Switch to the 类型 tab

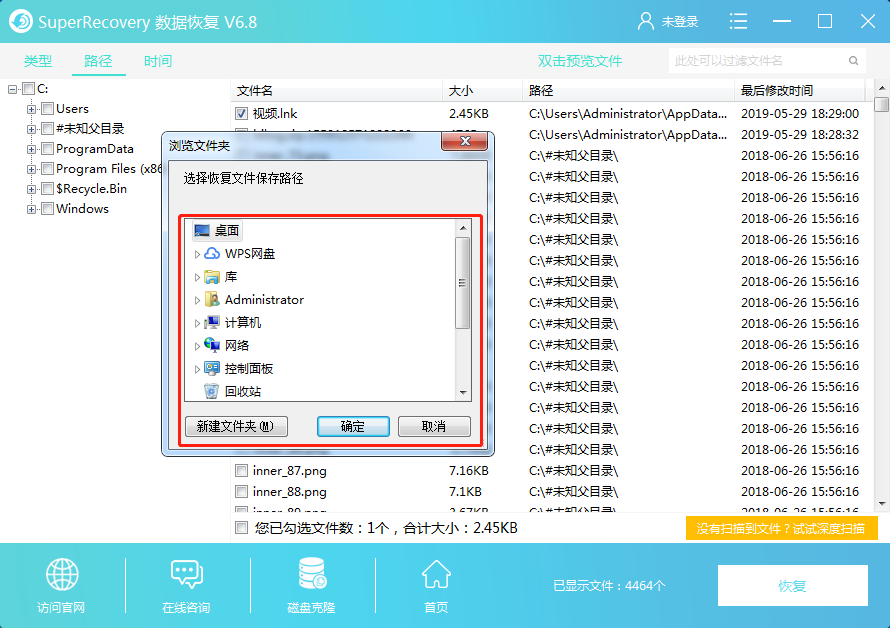click(37, 60)
